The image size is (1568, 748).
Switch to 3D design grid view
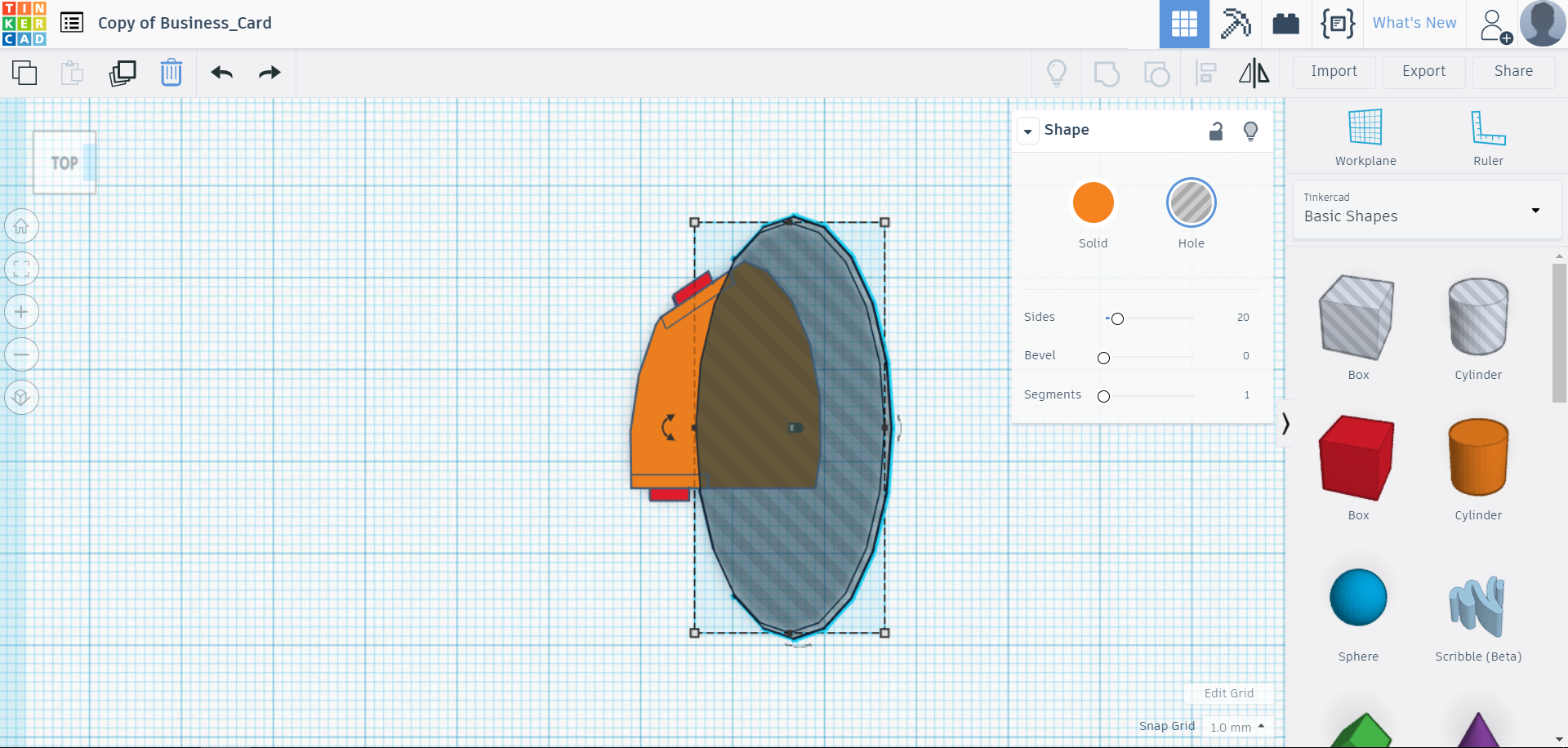coord(1184,24)
